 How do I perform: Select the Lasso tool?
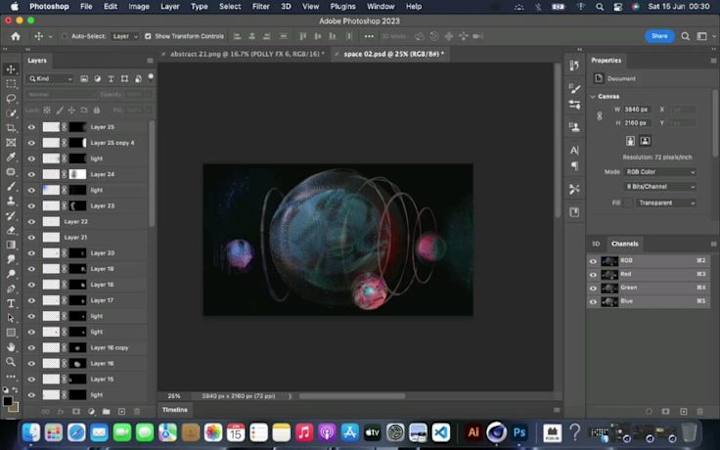11,99
